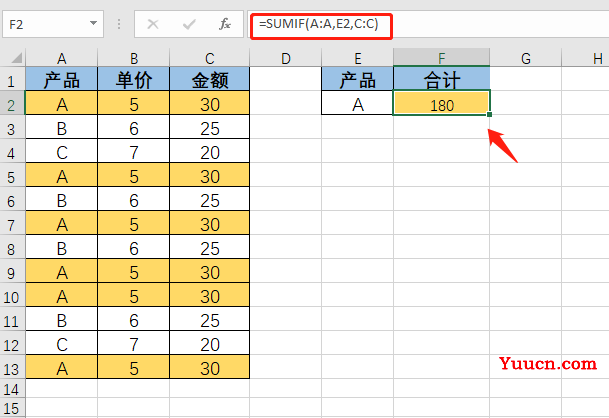The width and height of the screenshot is (609, 418).
Task: Expand the Name Box dropdown arrow
Action: pos(93,24)
